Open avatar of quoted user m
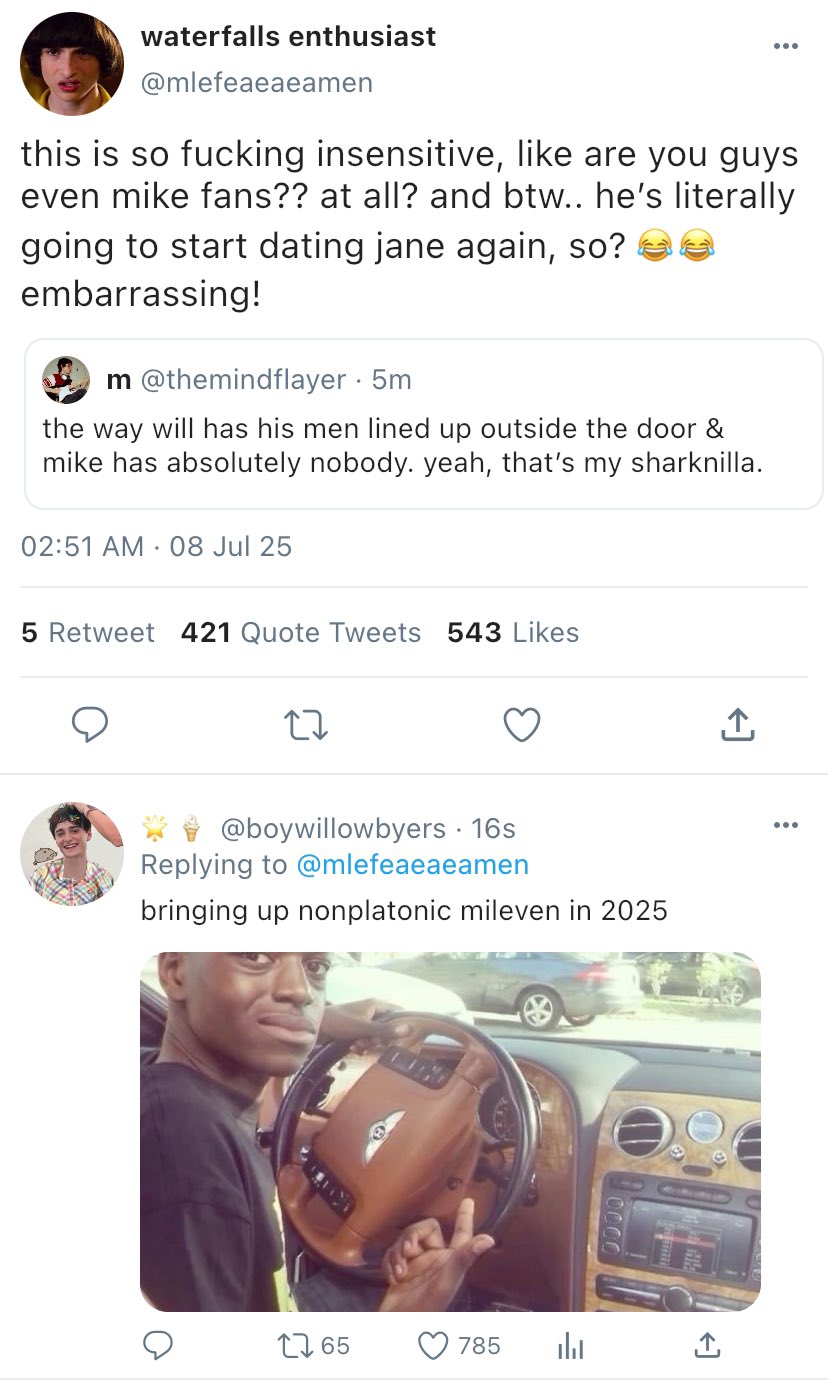This screenshot has width=828, height=1386. pos(66,380)
